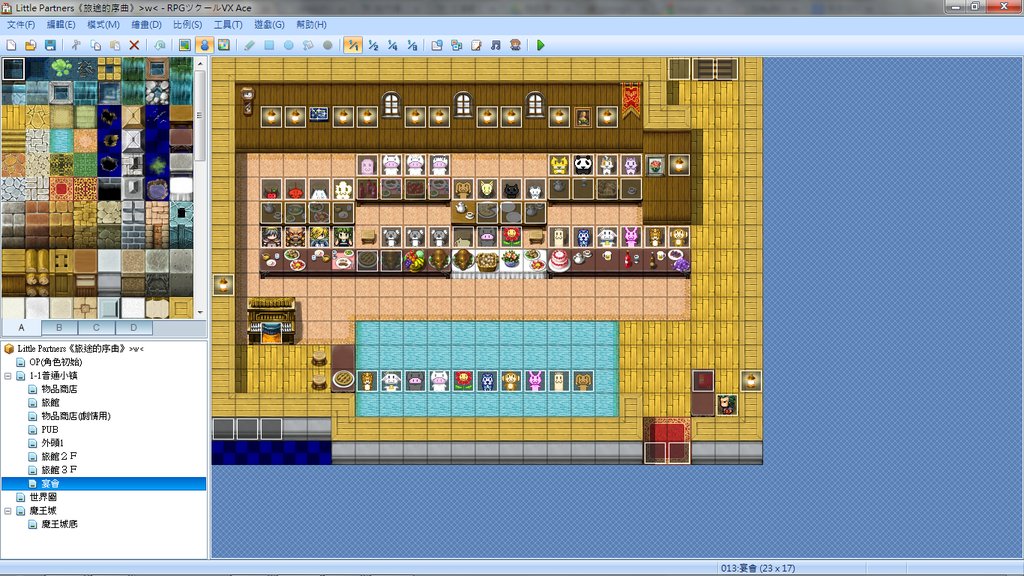Screen dimensions: 1024x576
Task: Select the 世界圖 map
Action: click(42, 497)
